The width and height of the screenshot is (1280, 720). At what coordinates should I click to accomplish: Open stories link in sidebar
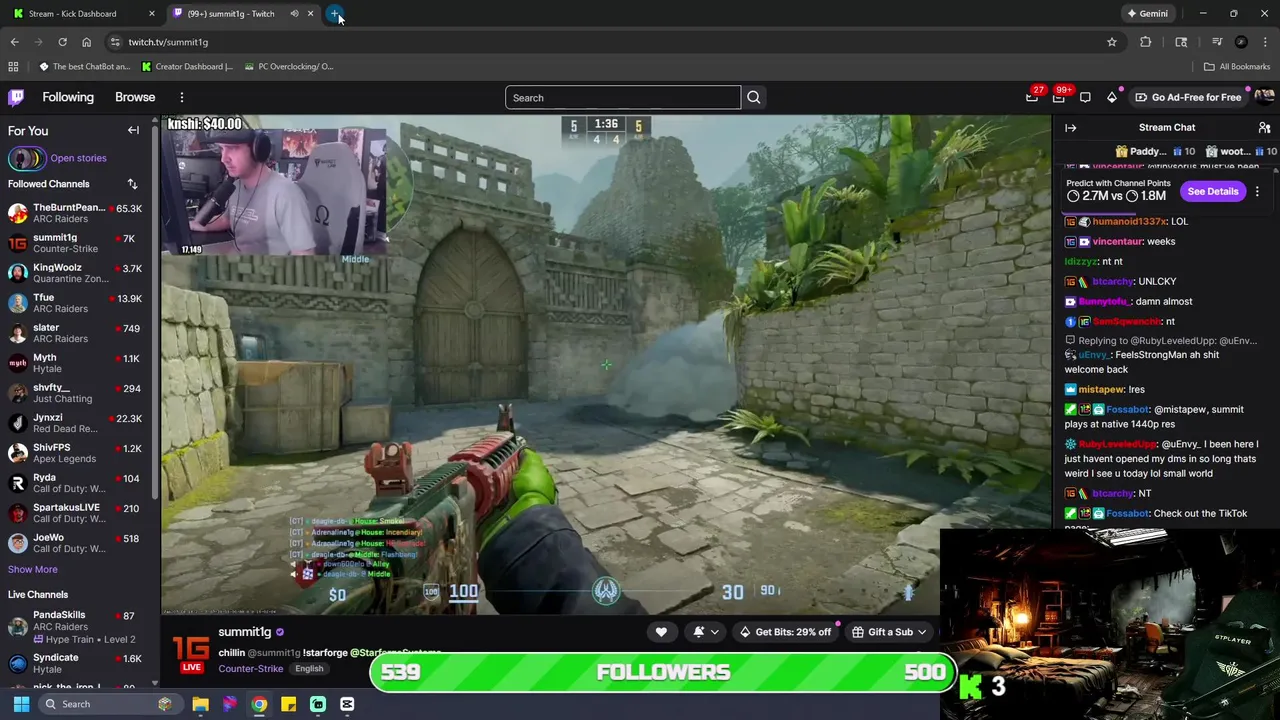coord(78,158)
